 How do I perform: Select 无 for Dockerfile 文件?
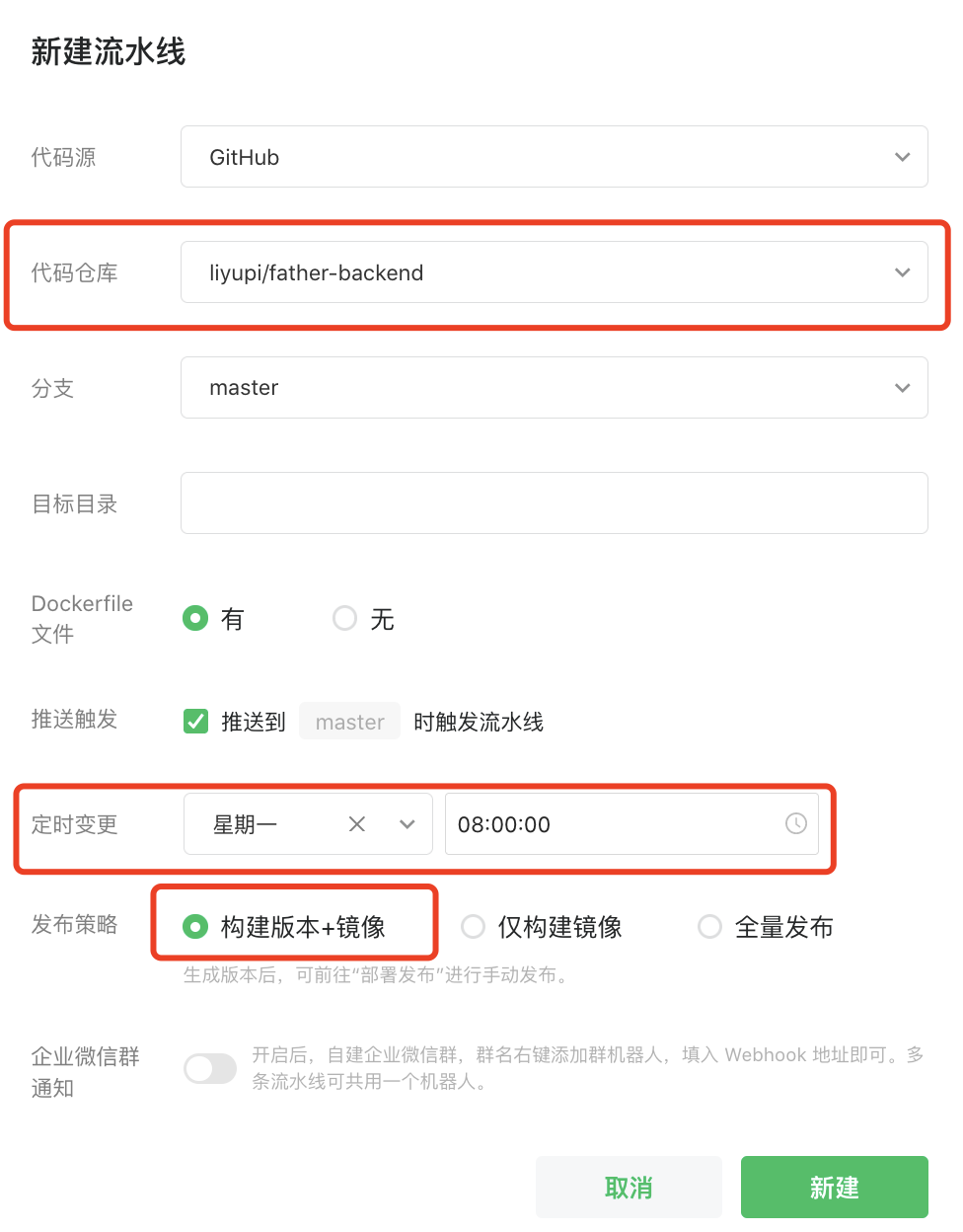coord(344,619)
